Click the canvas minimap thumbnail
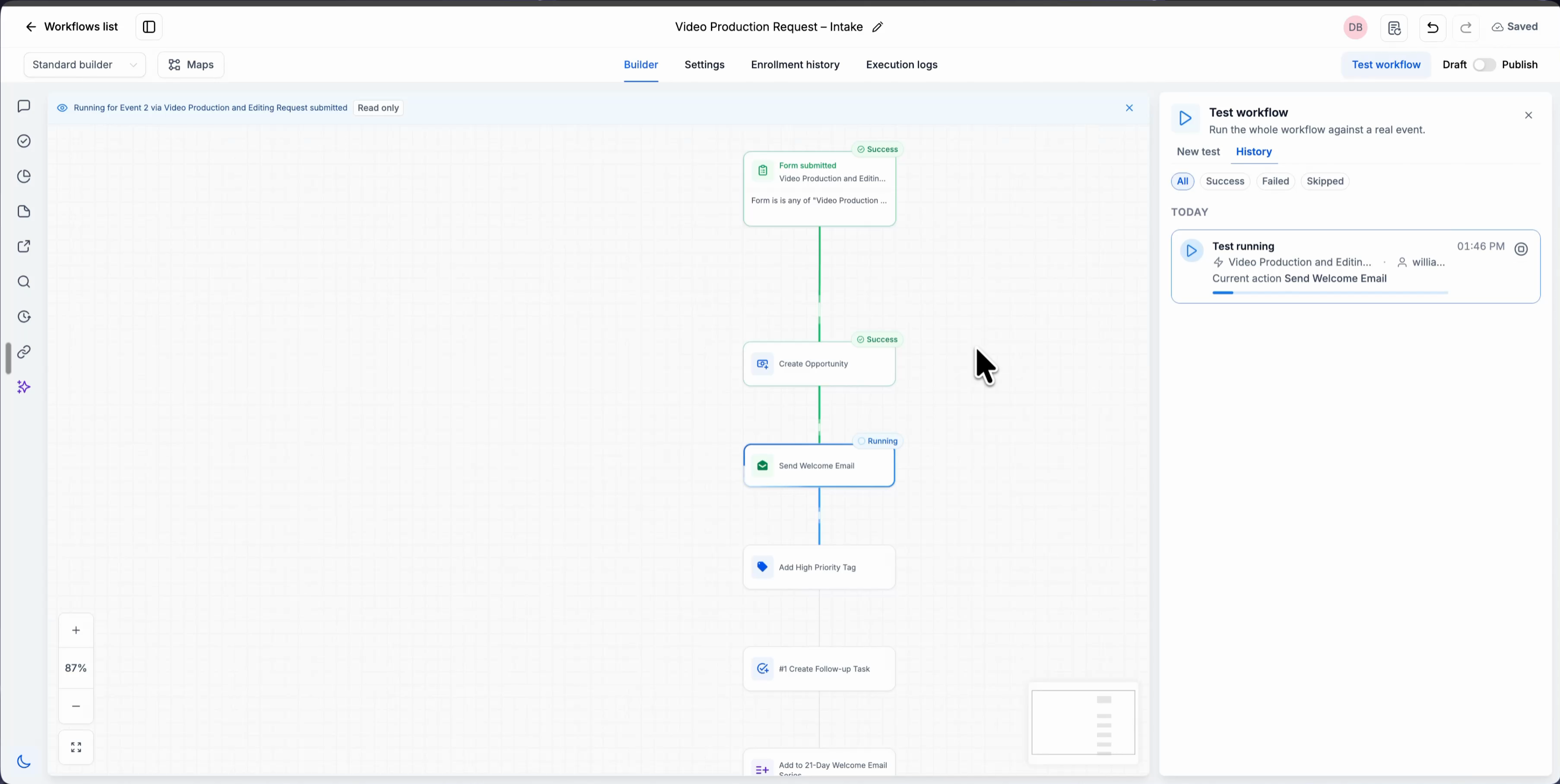1560x784 pixels. [1083, 722]
